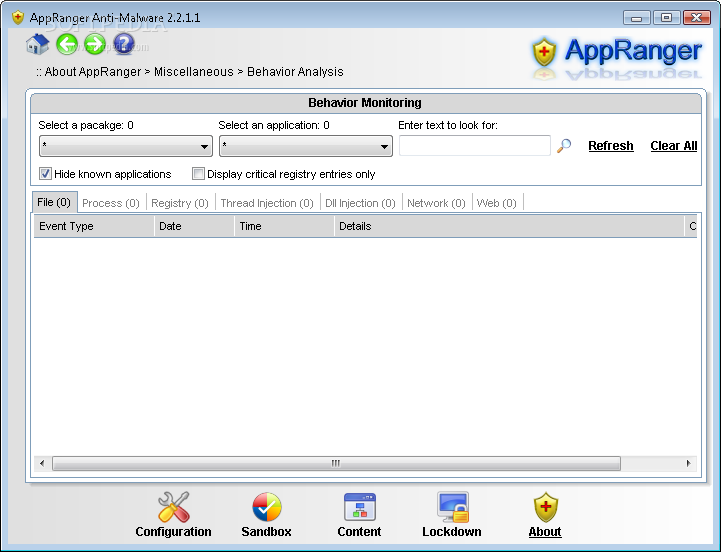Click the AppRanger logo in the header
Viewport: 721px width, 552px height.
(617, 52)
